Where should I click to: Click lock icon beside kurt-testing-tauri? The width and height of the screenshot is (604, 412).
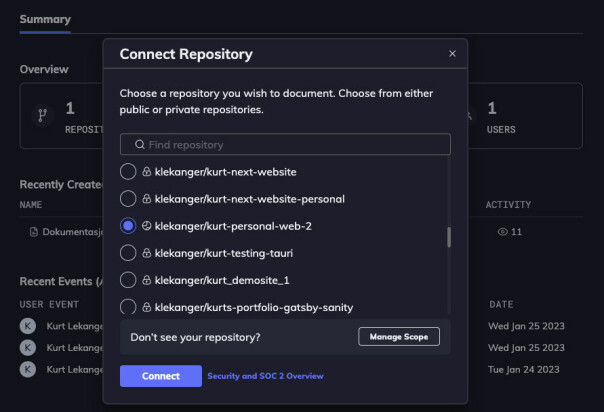pos(146,253)
